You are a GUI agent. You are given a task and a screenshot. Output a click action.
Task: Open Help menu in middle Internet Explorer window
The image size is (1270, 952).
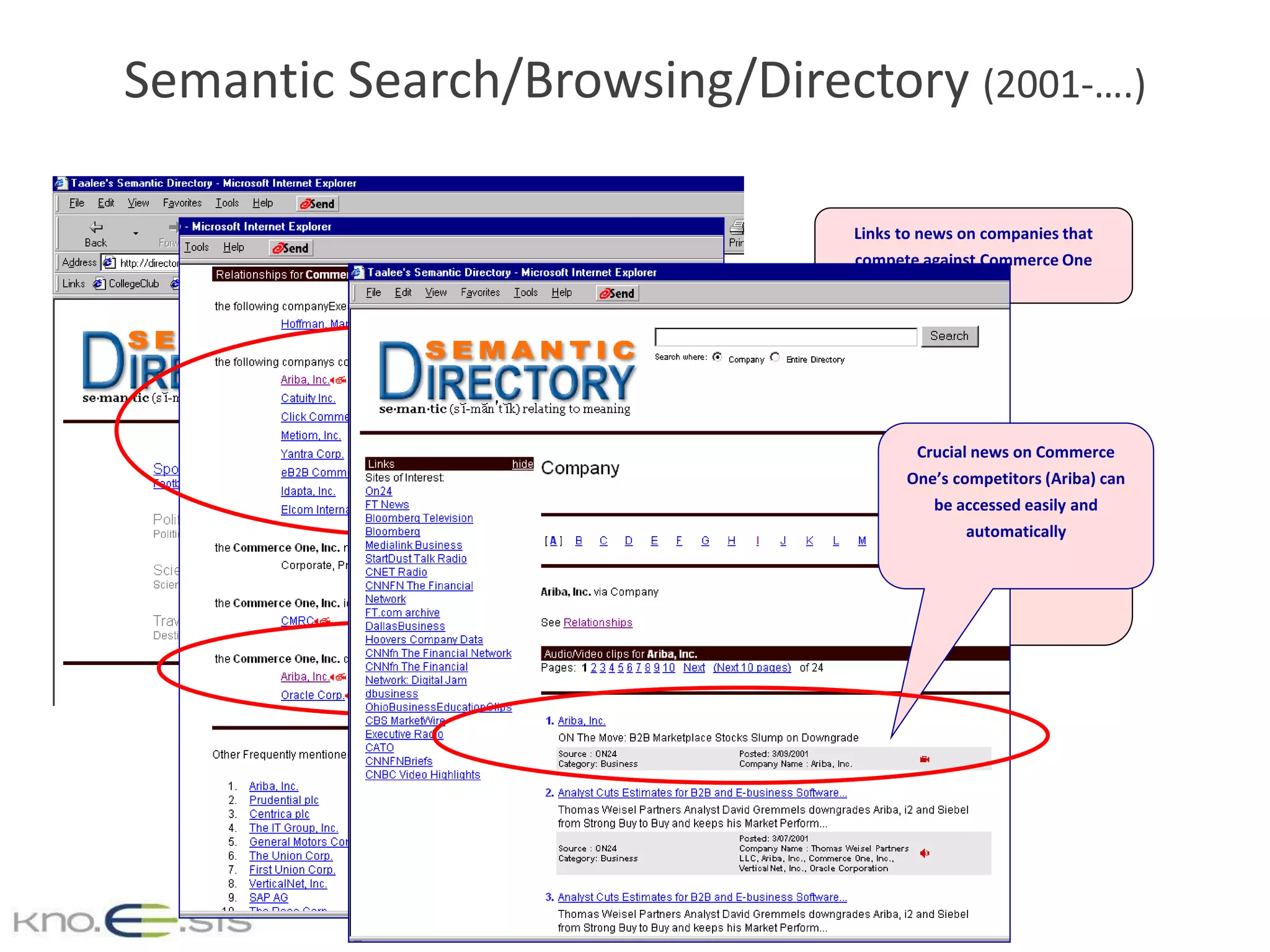[233, 247]
